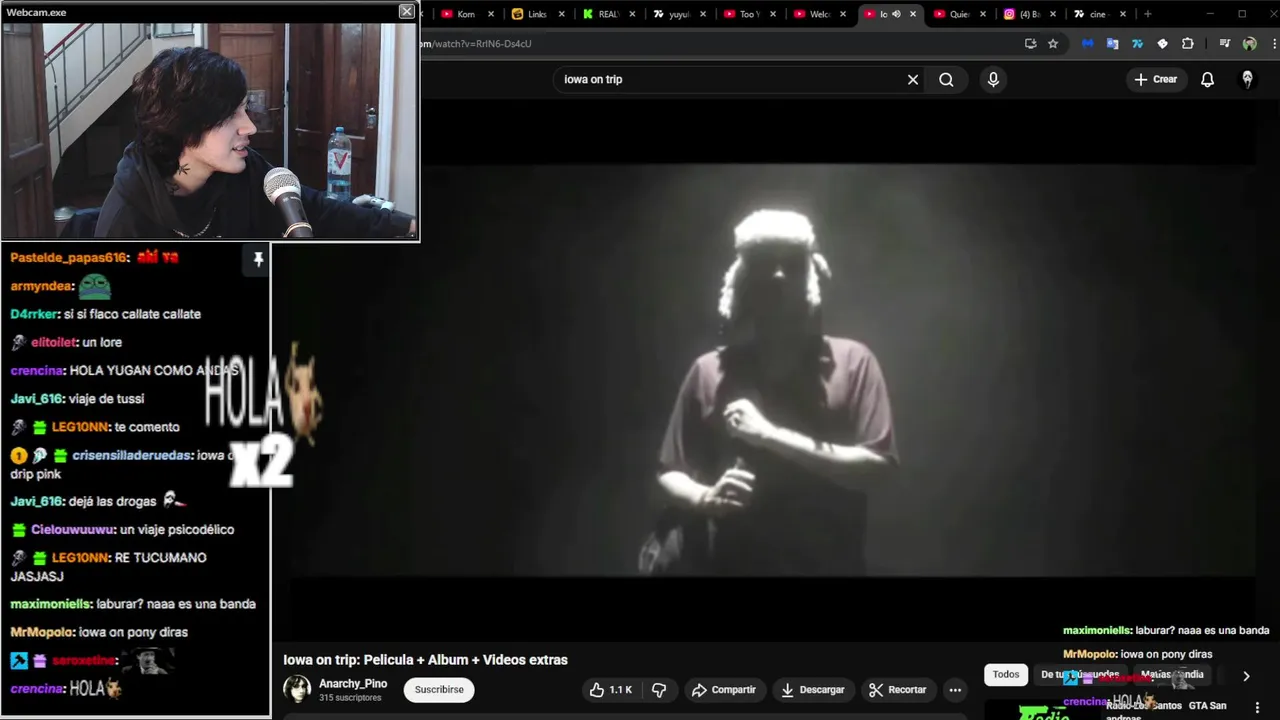This screenshot has width=1280, height=720.
Task: Close the Webcam.exe window
Action: point(406,11)
